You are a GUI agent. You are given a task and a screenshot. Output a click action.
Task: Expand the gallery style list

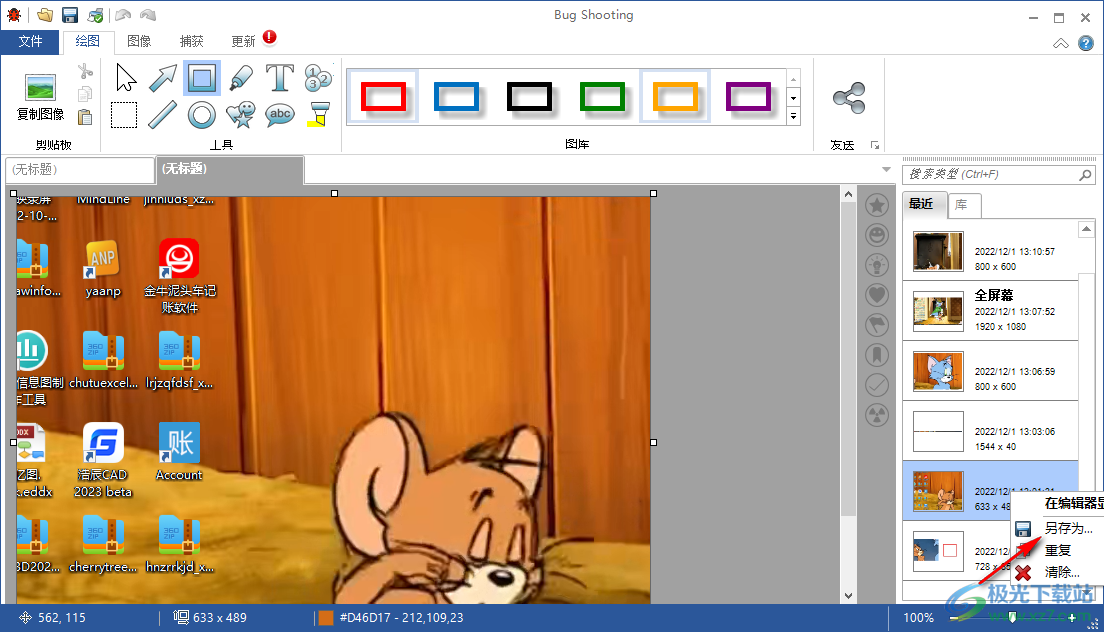pos(794,116)
